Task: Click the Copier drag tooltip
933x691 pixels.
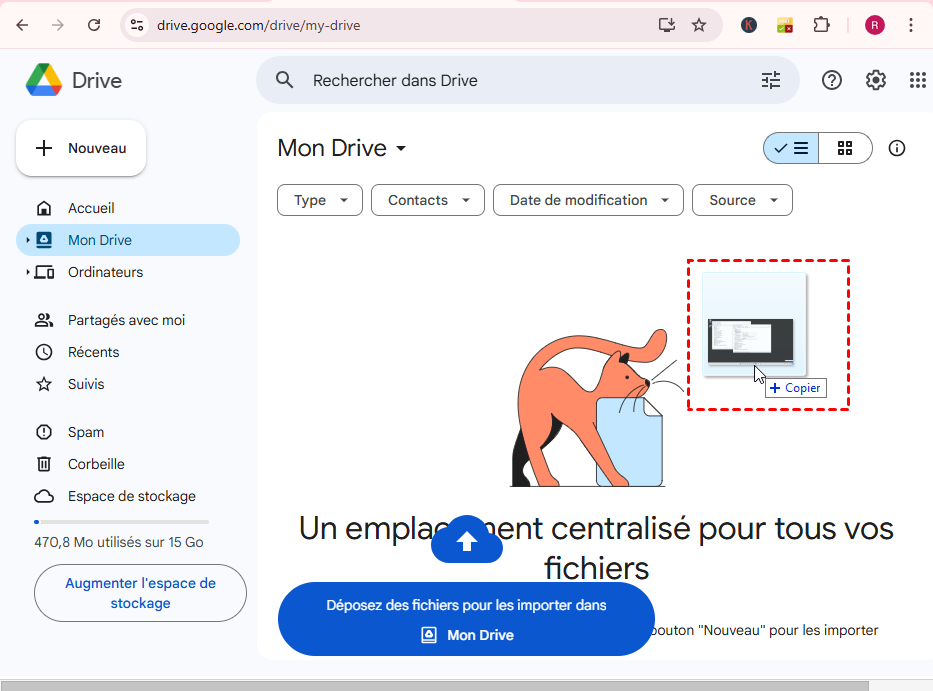Action: pyautogui.click(x=796, y=388)
